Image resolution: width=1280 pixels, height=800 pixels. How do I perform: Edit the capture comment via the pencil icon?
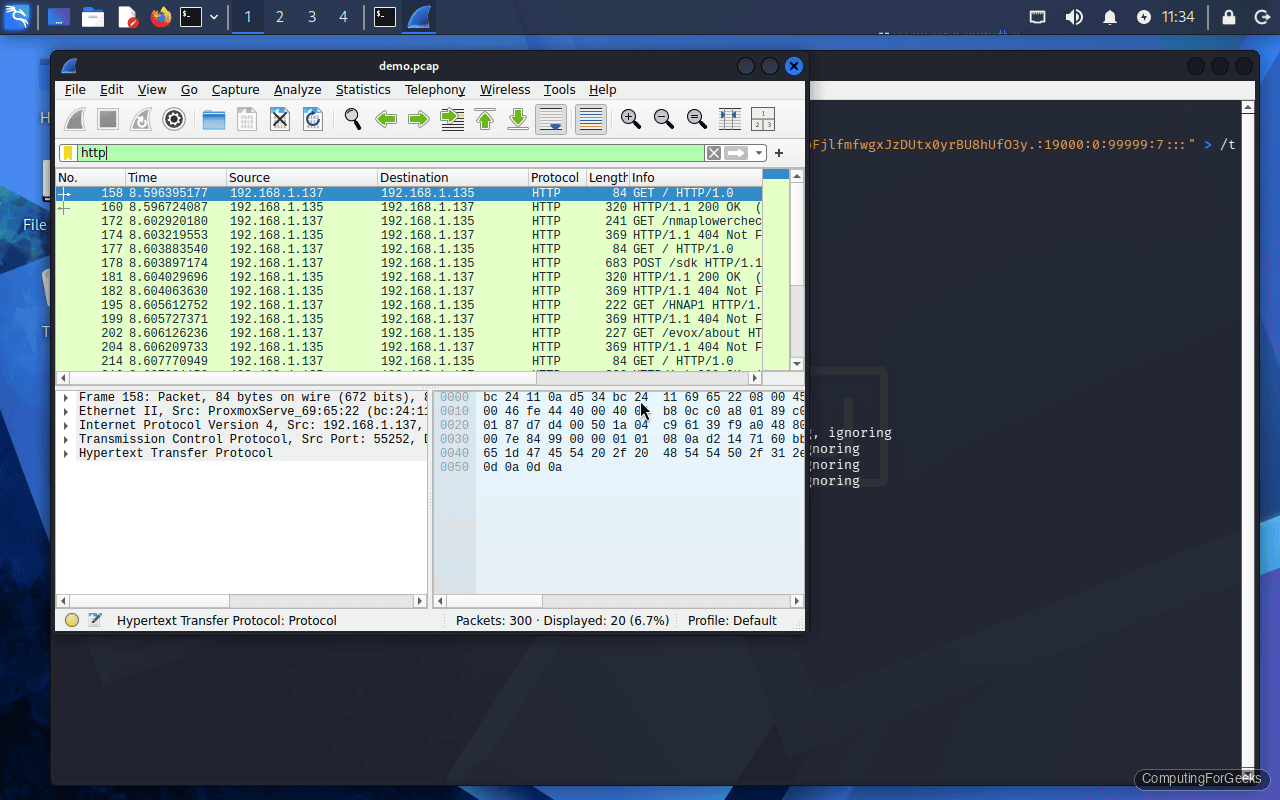95,620
